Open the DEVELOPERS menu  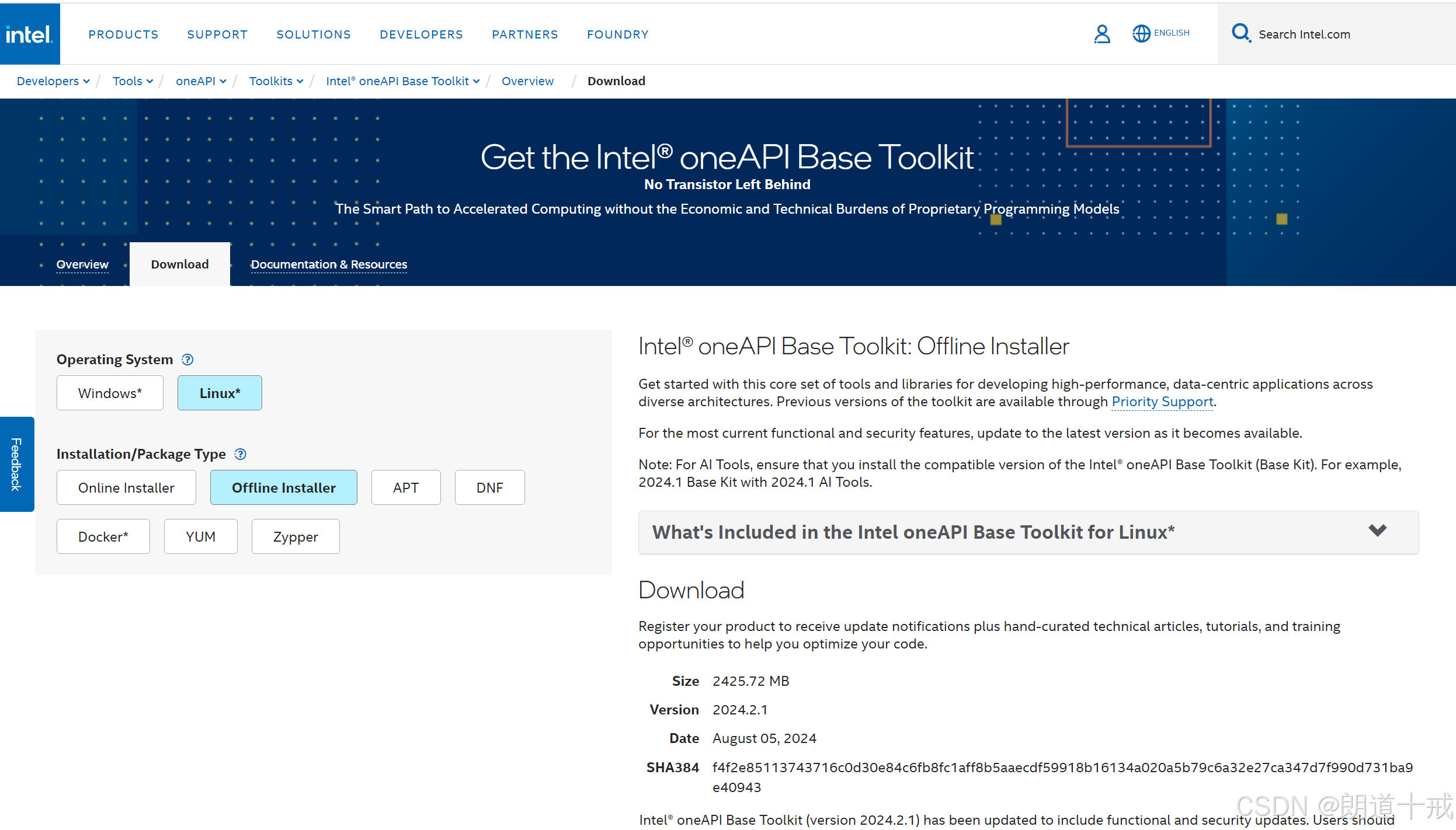pos(421,34)
